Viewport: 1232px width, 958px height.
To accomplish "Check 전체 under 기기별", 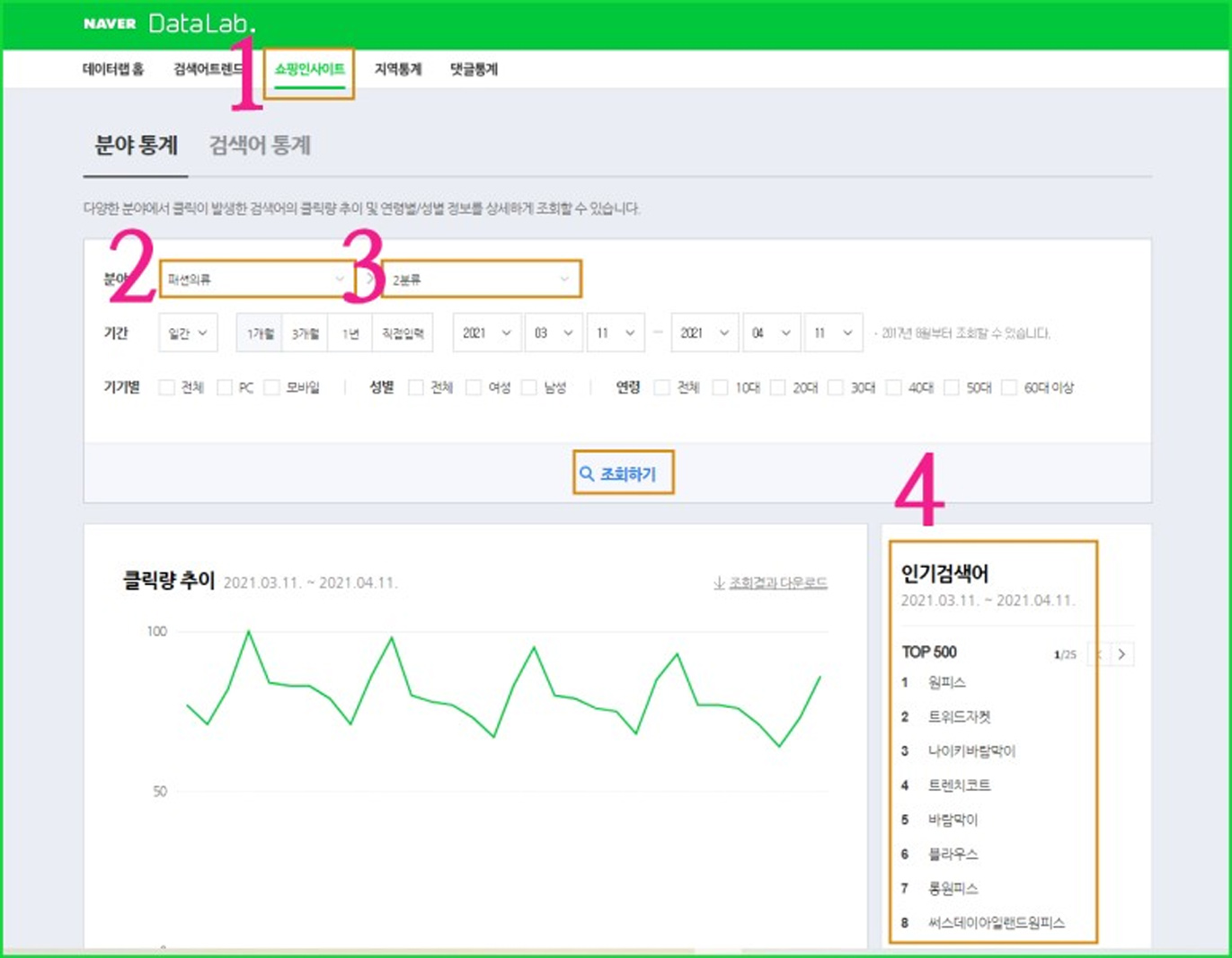I will 166,387.
